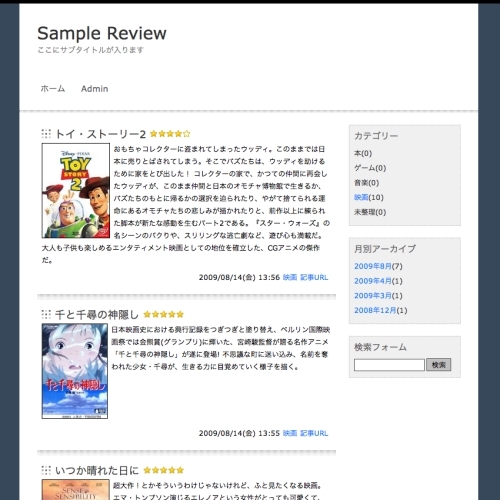Open the 2008年12月 archive link
Image resolution: width=500 pixels, height=500 pixels.
(375, 310)
